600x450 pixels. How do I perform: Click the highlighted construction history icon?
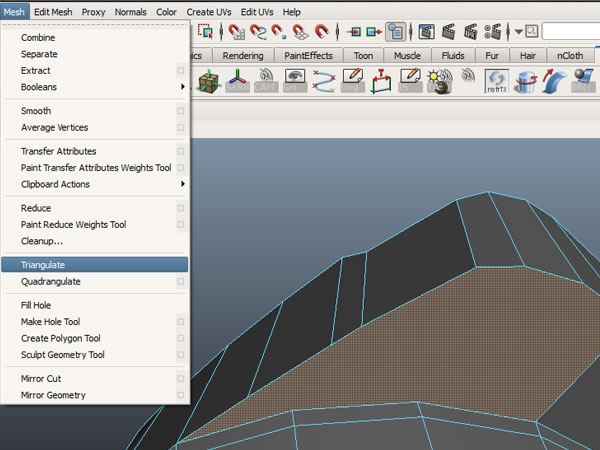pos(396,32)
